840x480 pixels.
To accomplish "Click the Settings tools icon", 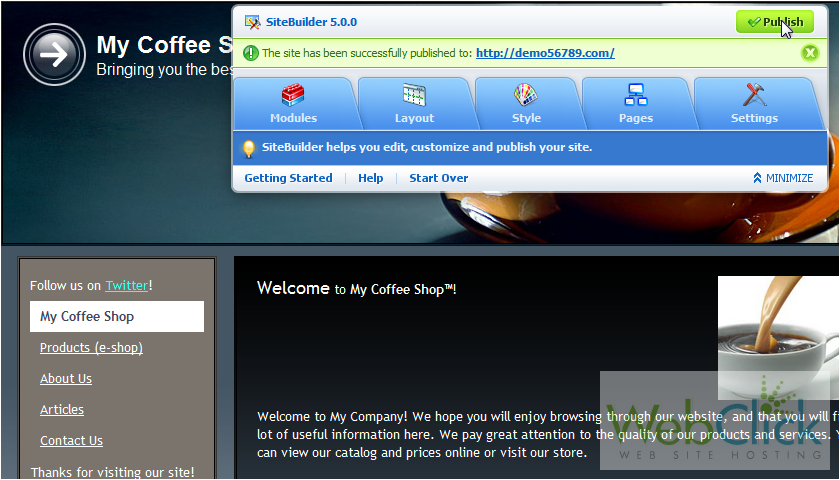I will [754, 95].
